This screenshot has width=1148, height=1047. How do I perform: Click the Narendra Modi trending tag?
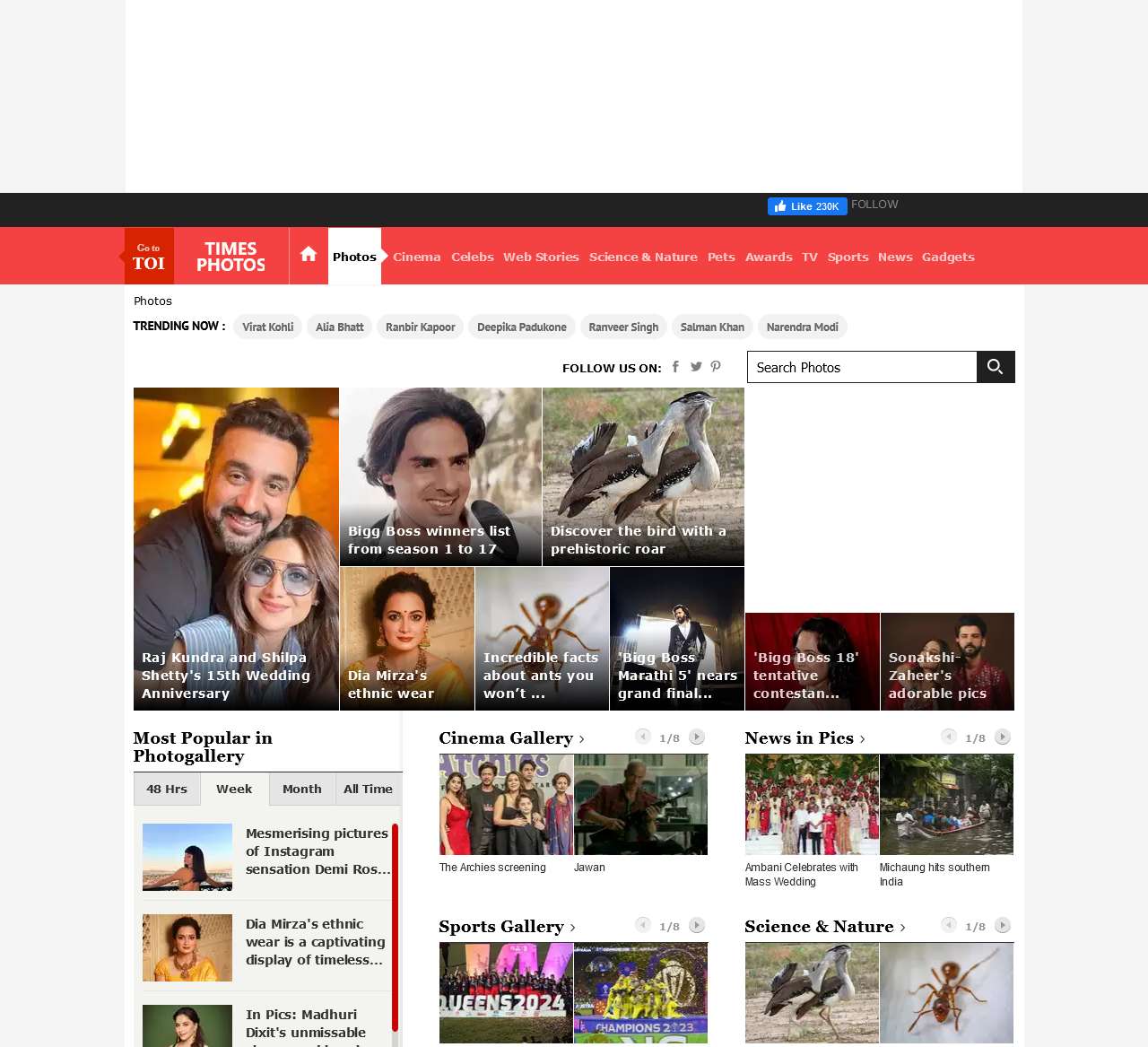pos(803,327)
